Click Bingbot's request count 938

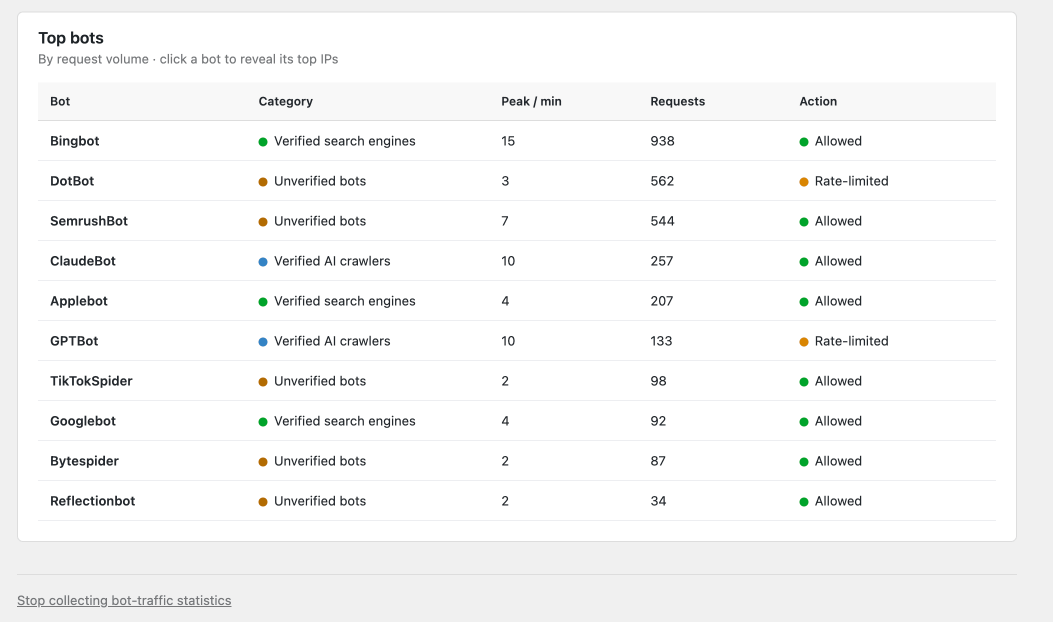[662, 141]
